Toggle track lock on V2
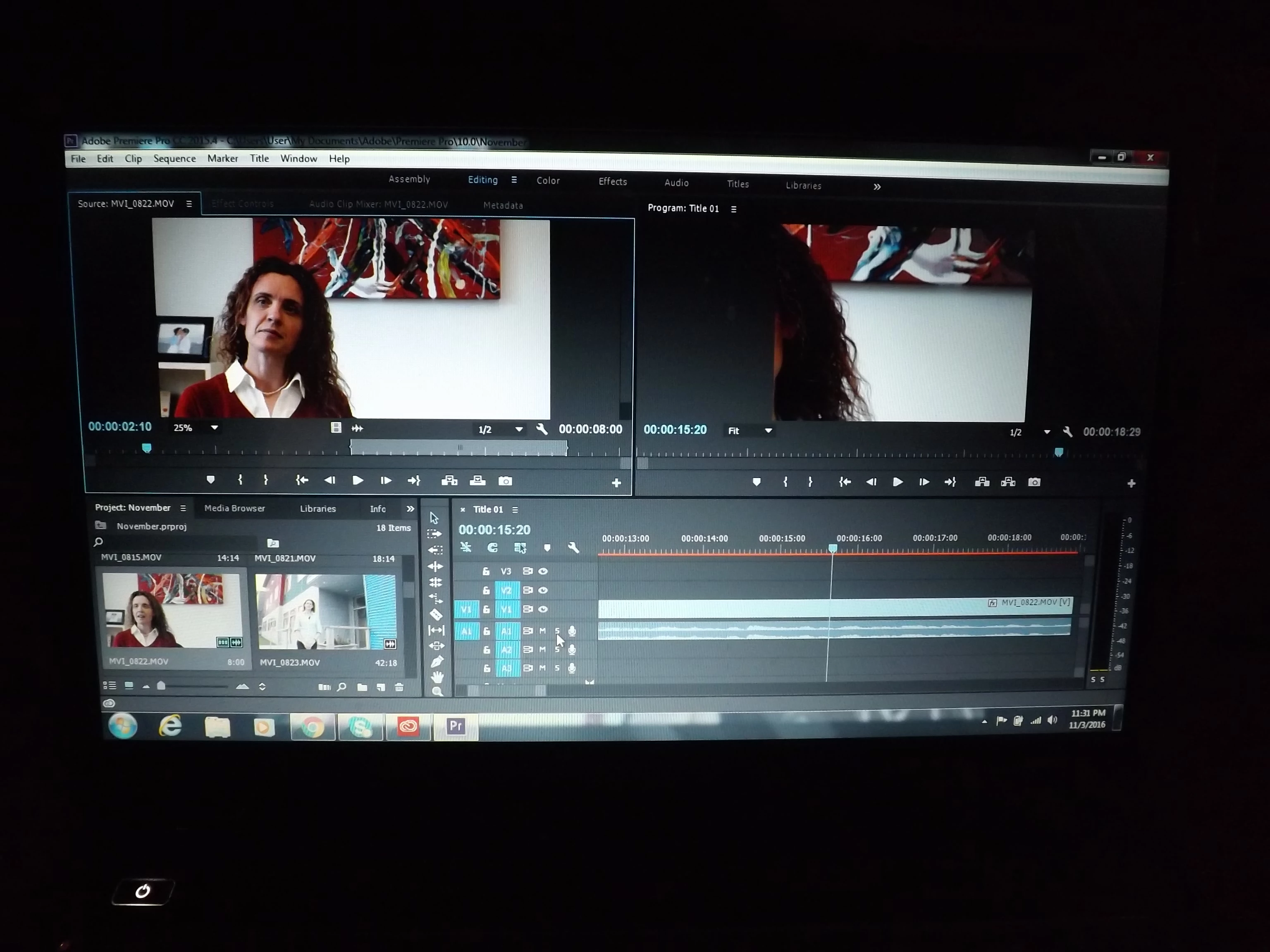 point(486,590)
